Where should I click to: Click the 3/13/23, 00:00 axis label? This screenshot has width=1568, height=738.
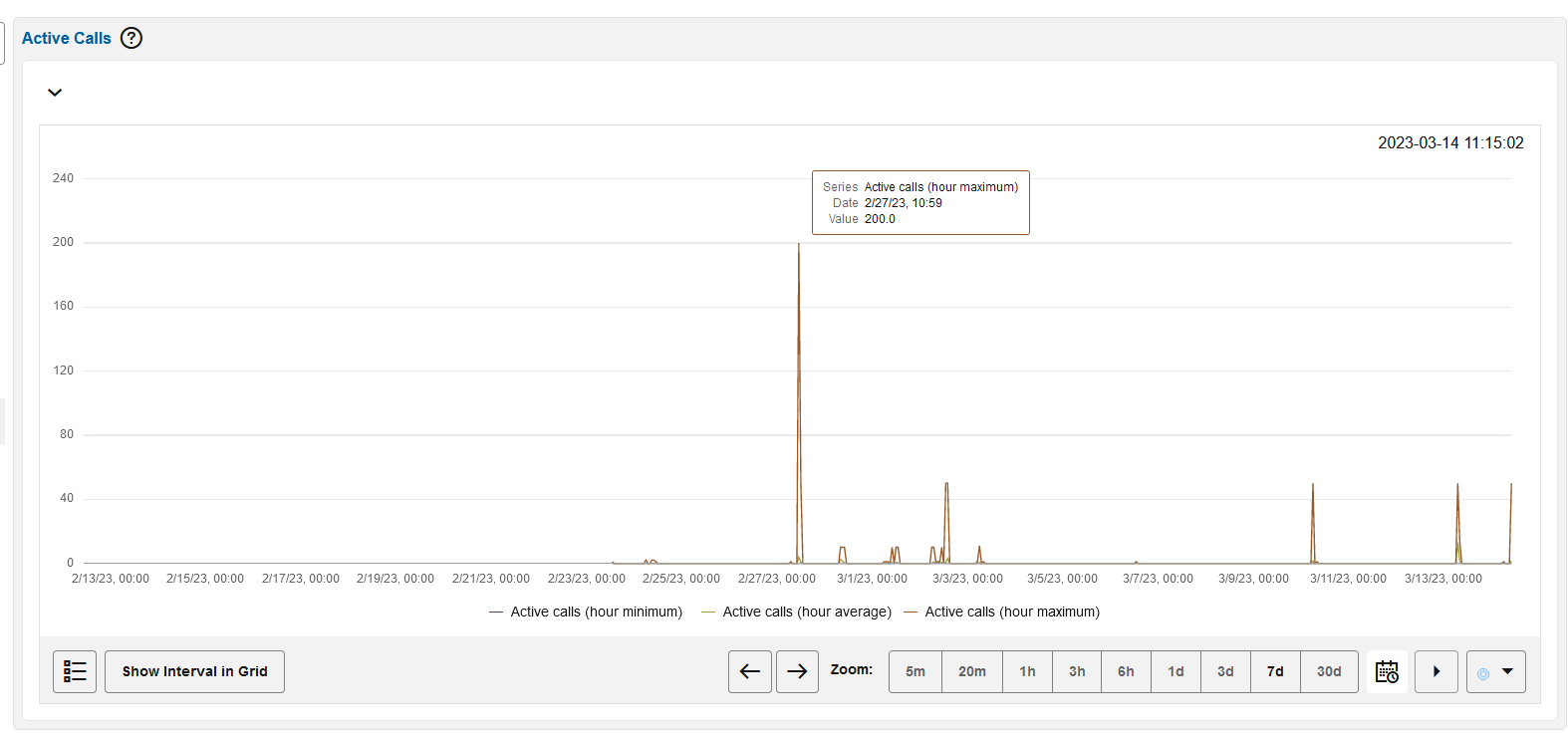click(1443, 579)
